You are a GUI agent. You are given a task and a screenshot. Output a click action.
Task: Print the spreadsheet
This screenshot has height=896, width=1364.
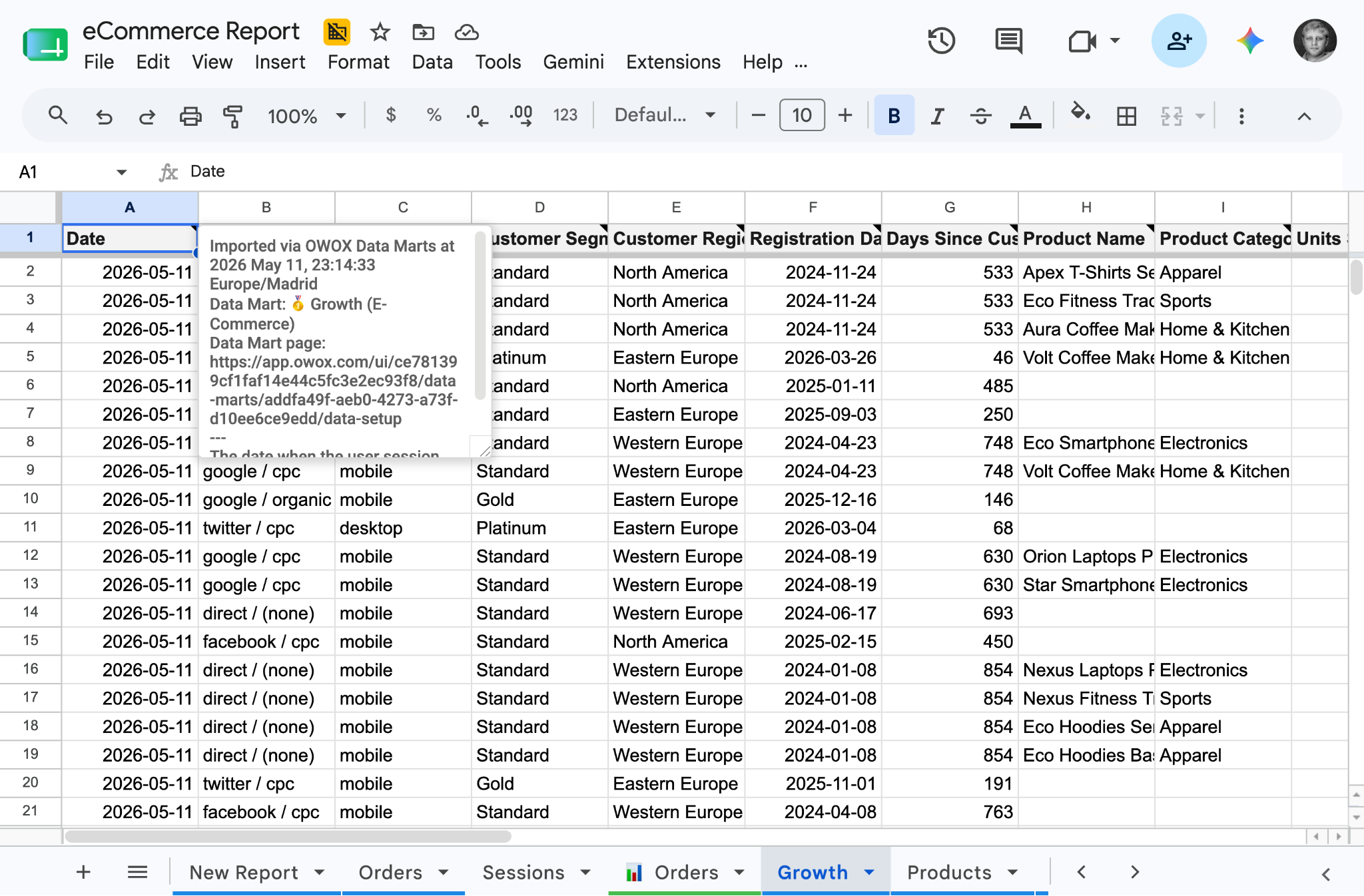(x=190, y=116)
